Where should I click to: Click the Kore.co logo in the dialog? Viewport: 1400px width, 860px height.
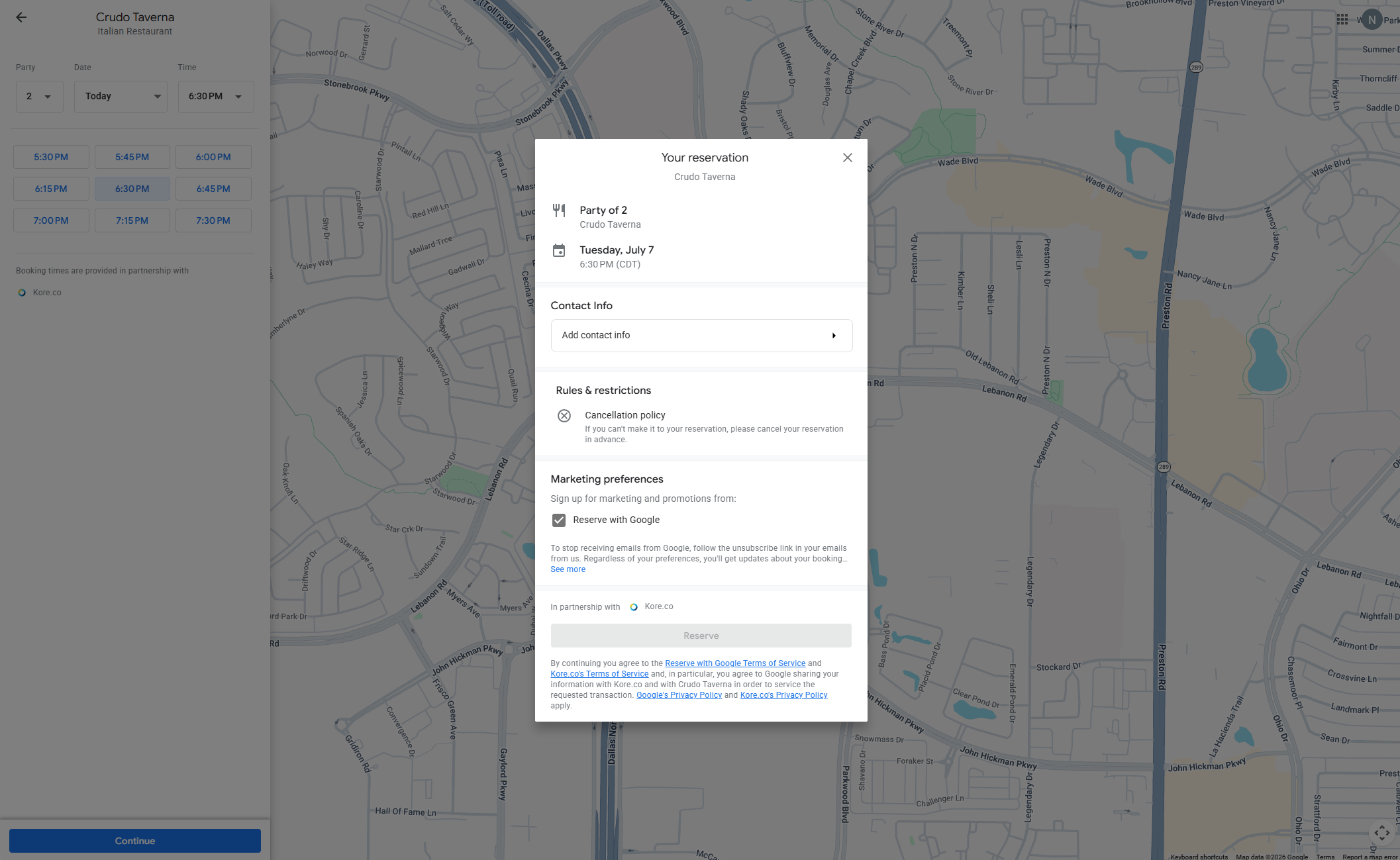[634, 607]
